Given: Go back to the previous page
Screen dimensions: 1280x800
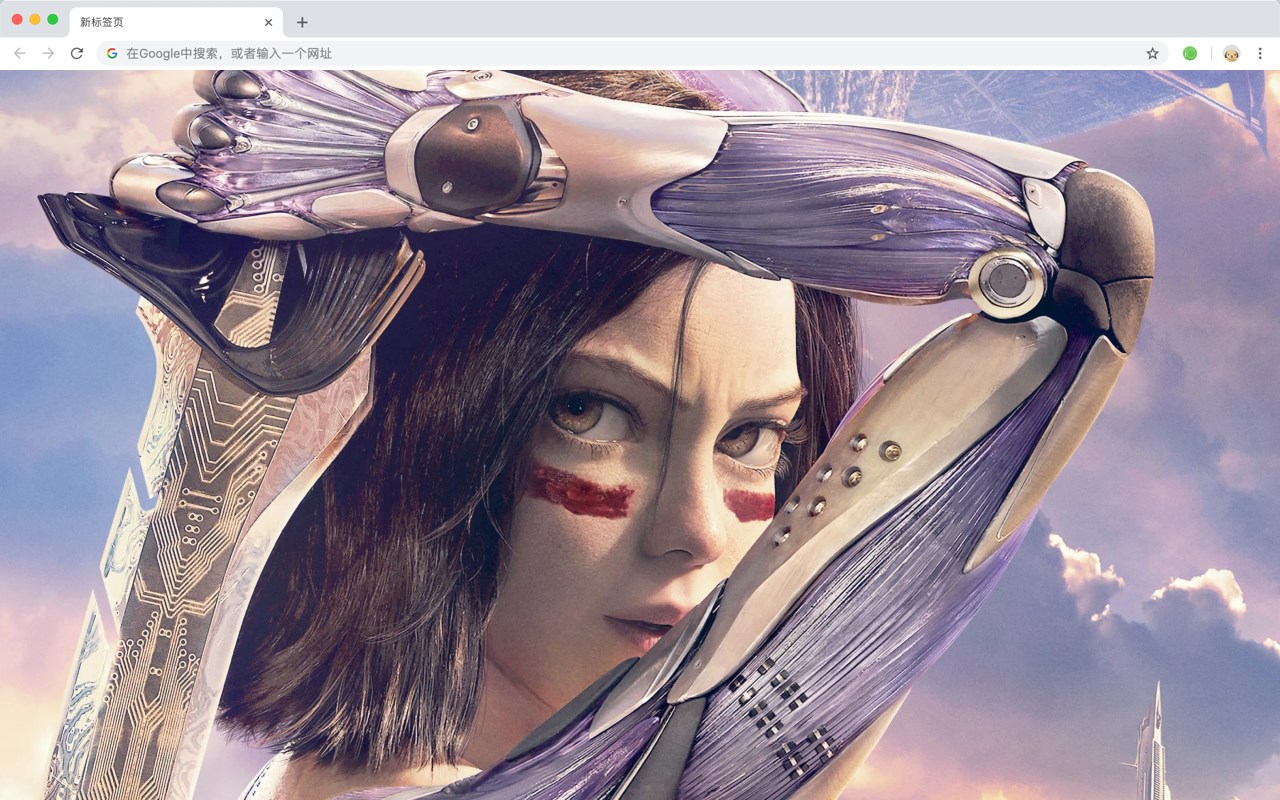Looking at the screenshot, I should point(20,53).
